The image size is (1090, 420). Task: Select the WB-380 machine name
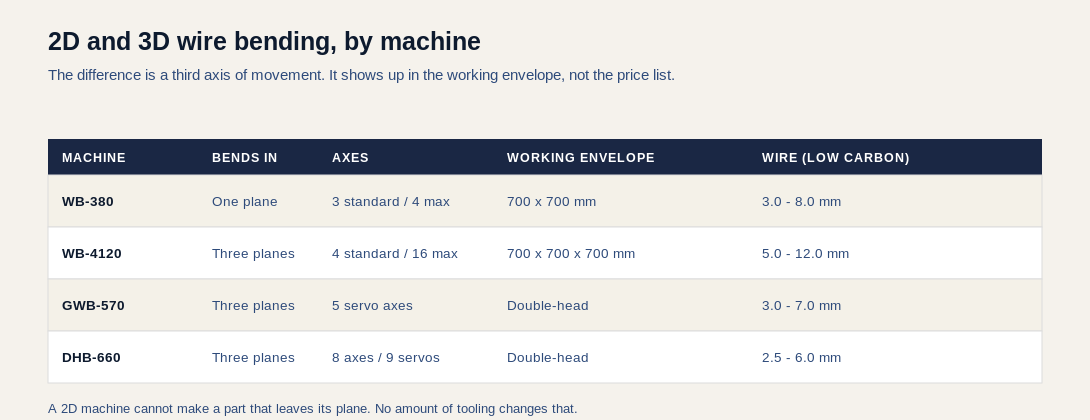tap(88, 202)
